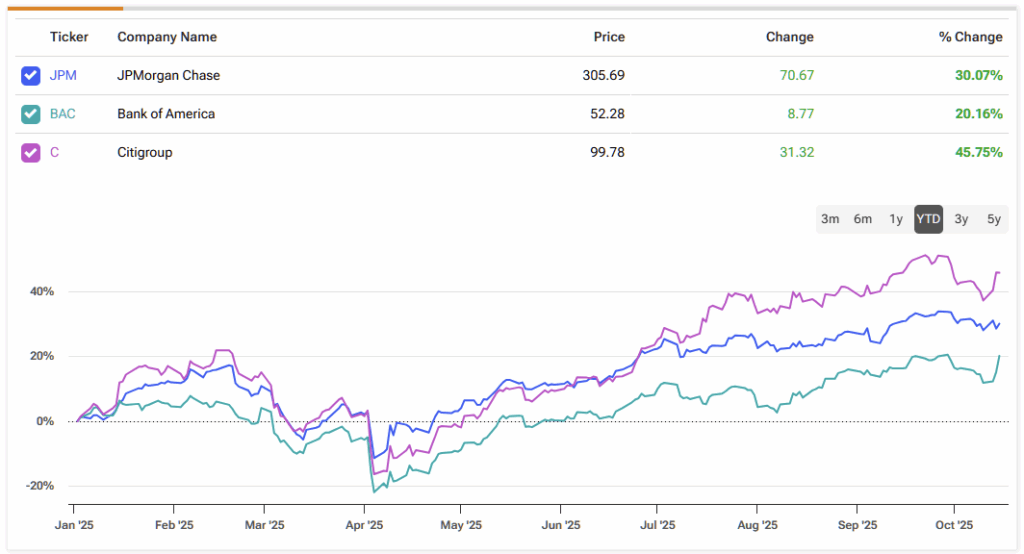Sort by the Ticker column header
1024x554 pixels.
tap(69, 37)
